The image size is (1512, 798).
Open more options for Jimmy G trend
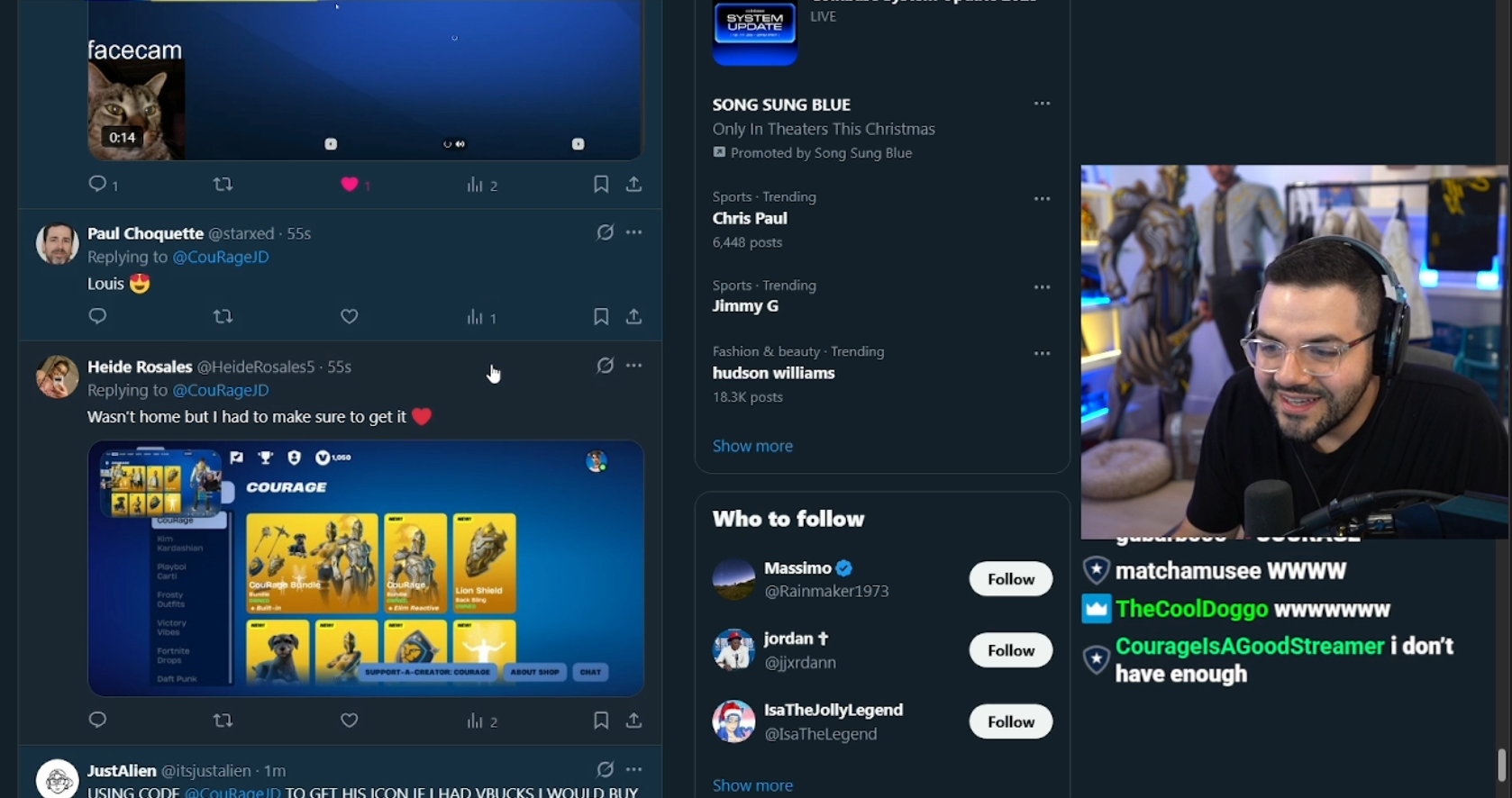click(x=1043, y=287)
